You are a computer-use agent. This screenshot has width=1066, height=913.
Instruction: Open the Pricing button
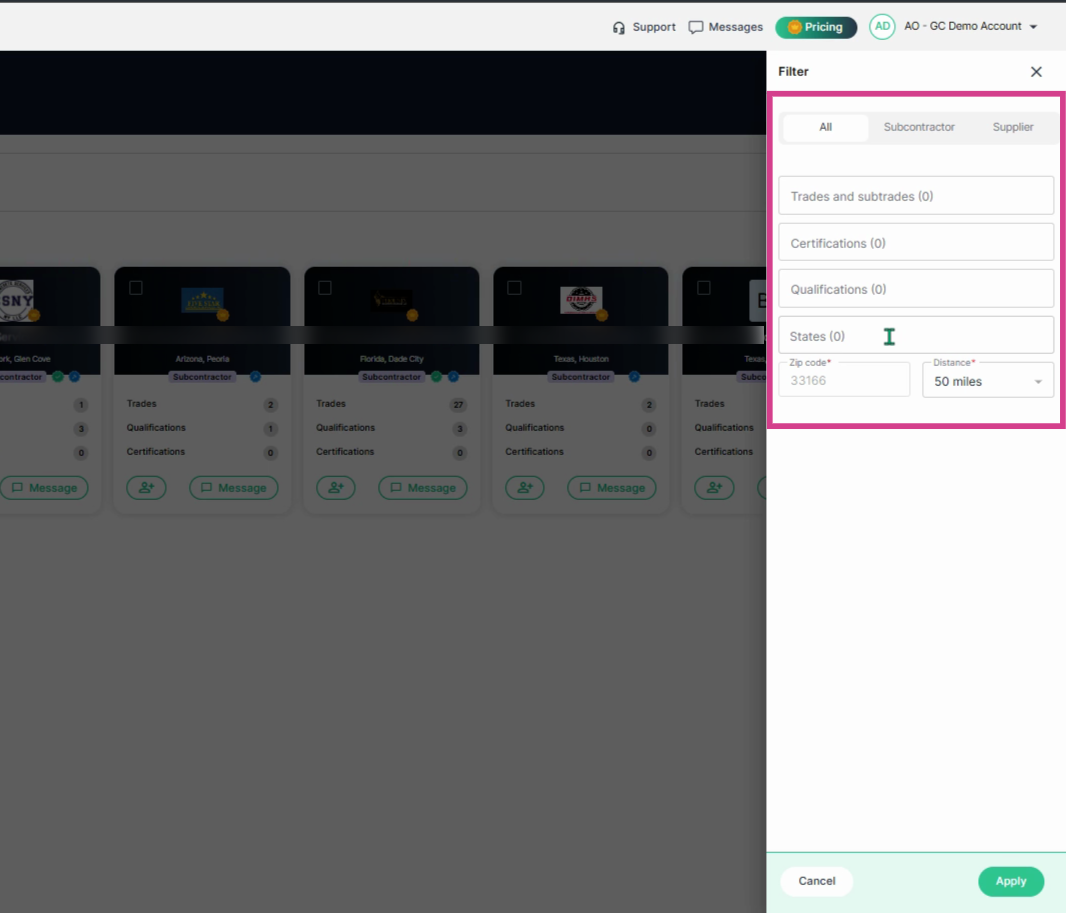(x=816, y=27)
